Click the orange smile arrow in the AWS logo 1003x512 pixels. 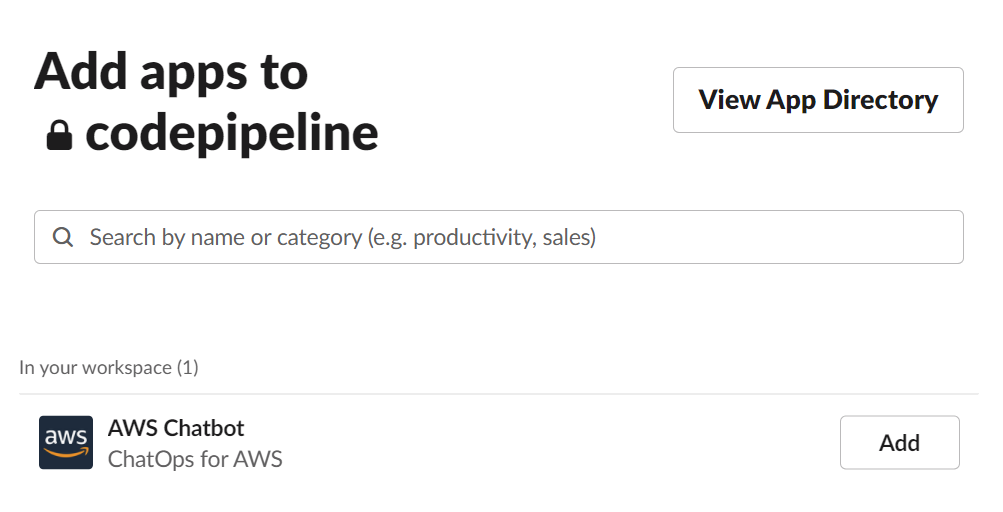66,453
